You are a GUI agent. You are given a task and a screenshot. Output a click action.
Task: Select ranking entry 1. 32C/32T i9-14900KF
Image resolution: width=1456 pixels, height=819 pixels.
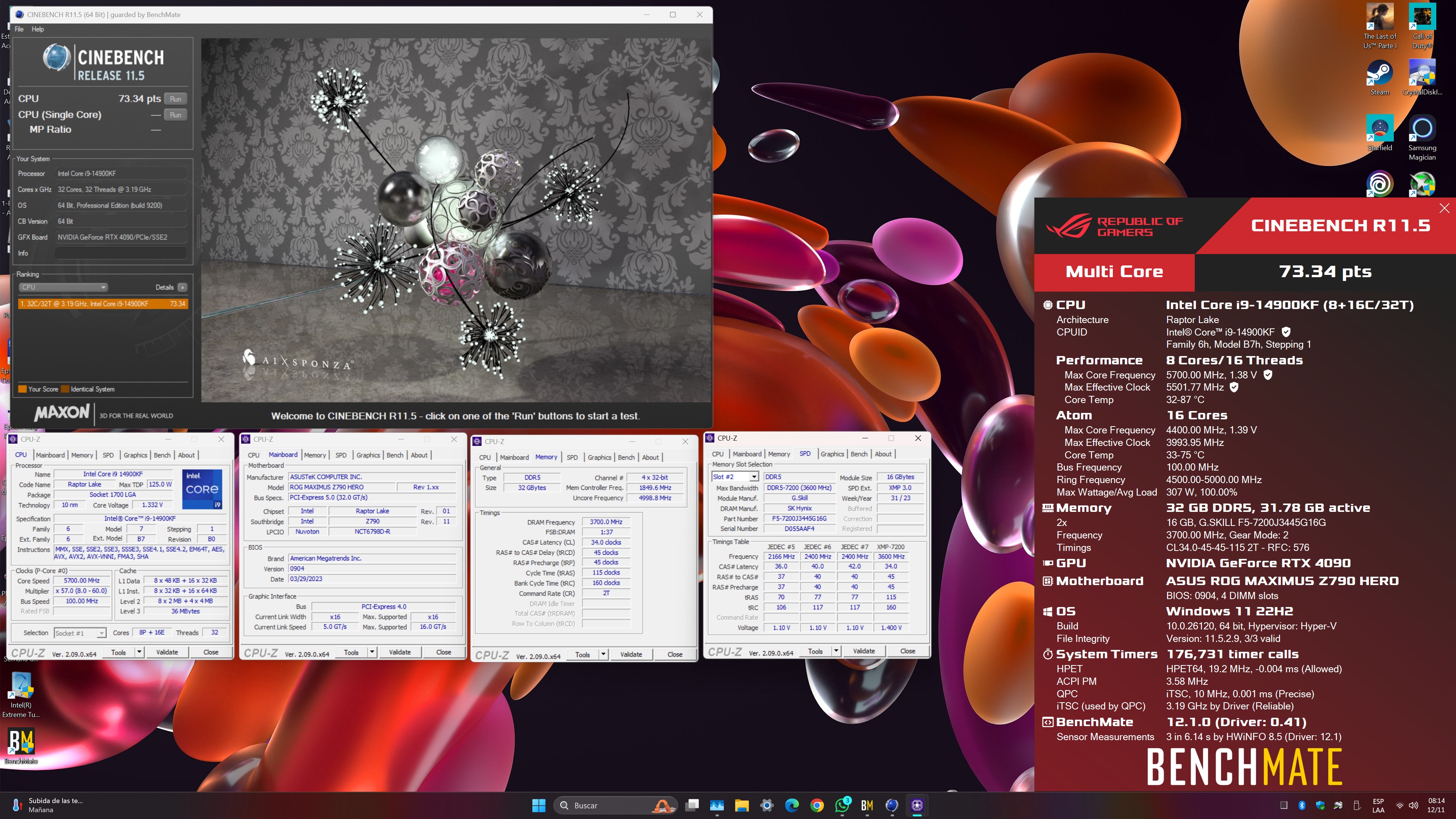coord(102,303)
